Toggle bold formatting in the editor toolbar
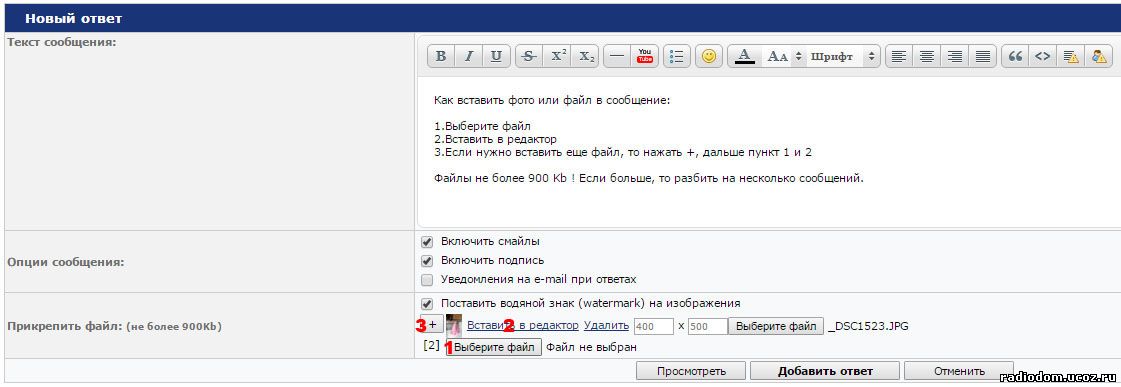Image resolution: width=1121 pixels, height=387 pixels. (441, 57)
